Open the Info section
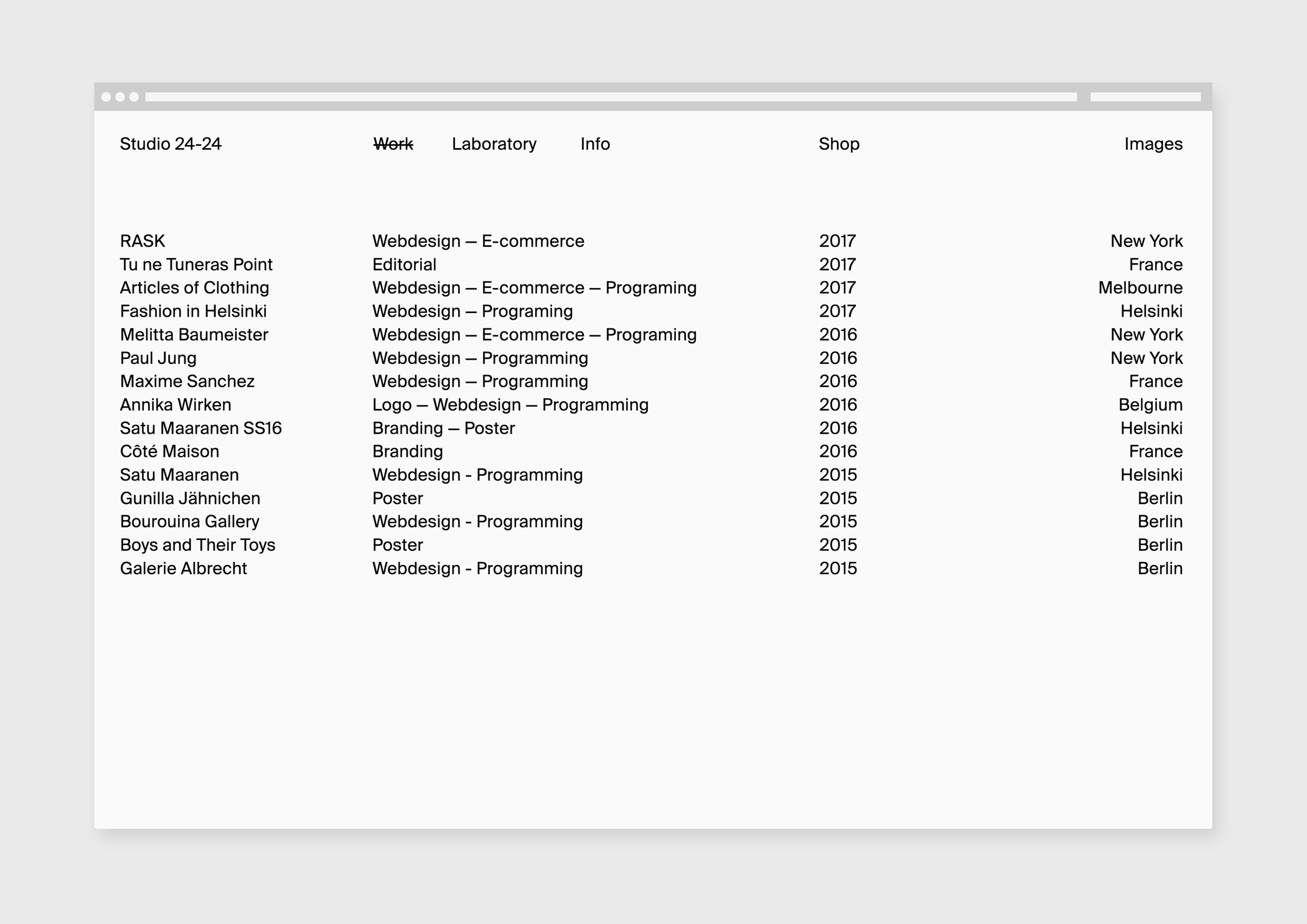 pos(595,144)
